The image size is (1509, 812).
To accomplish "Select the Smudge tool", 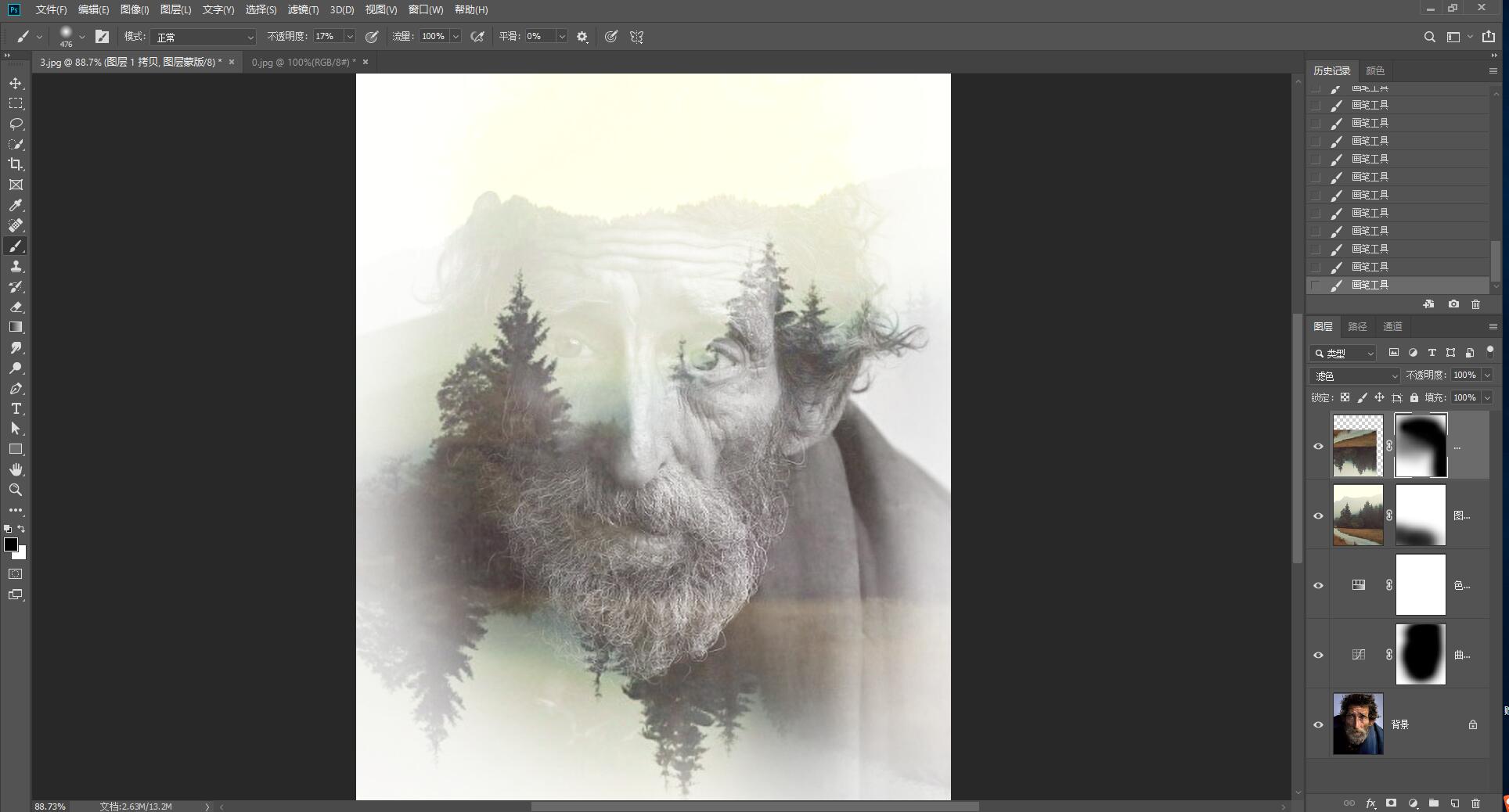I will [x=16, y=347].
